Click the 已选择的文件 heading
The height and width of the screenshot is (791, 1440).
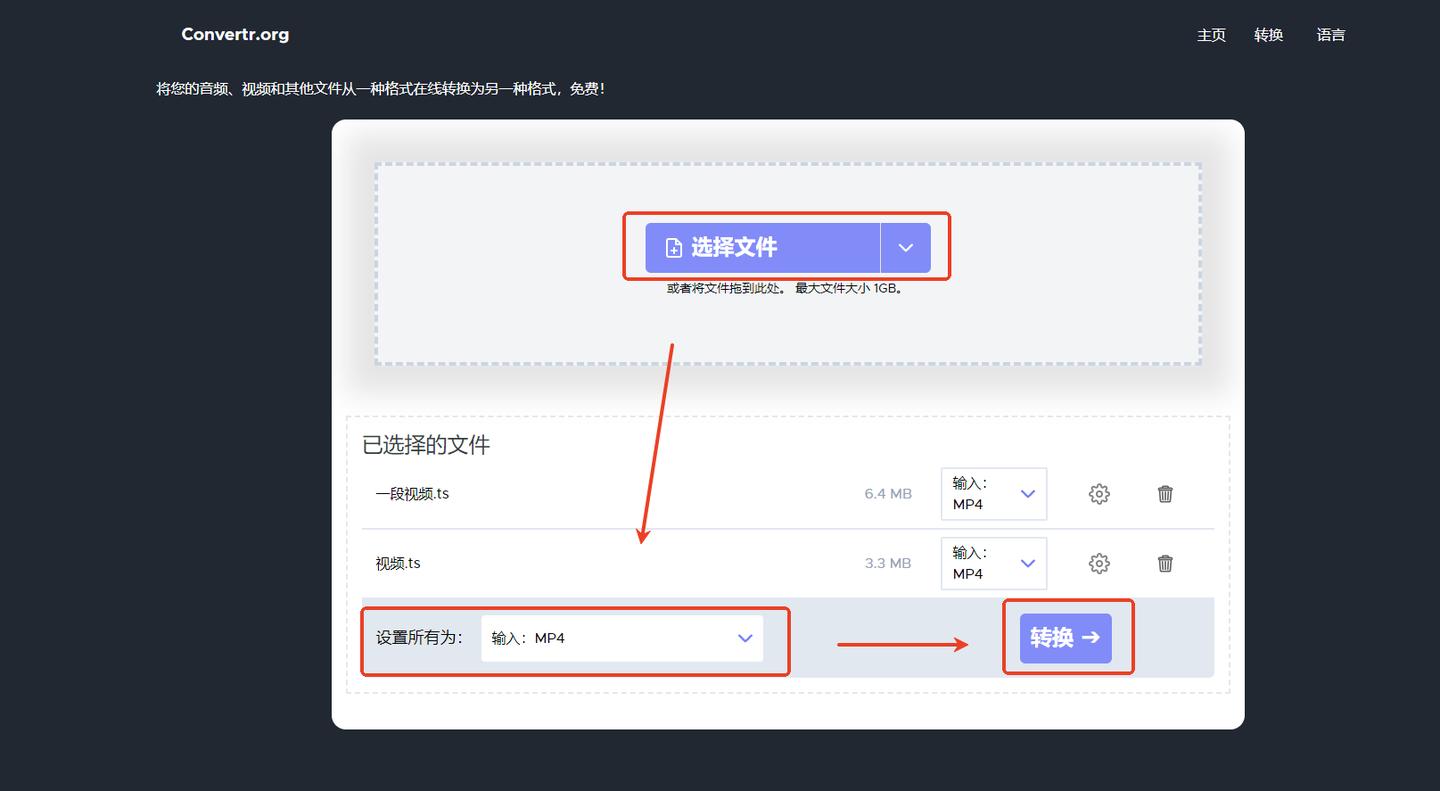coord(426,445)
